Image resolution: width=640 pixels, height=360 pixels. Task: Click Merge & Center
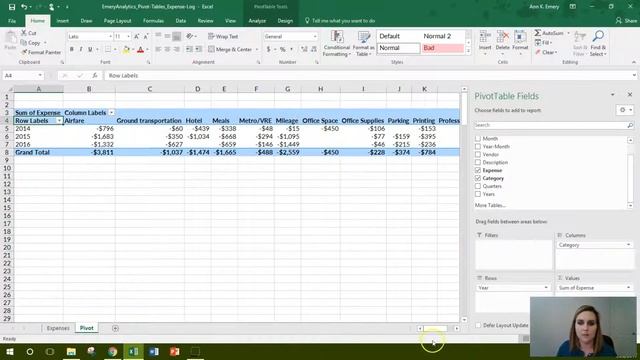tap(230, 49)
